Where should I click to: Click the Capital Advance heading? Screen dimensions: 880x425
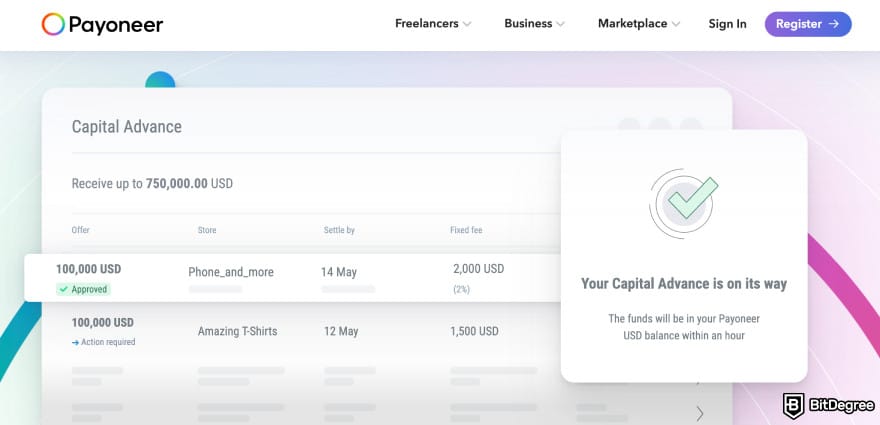click(x=127, y=127)
